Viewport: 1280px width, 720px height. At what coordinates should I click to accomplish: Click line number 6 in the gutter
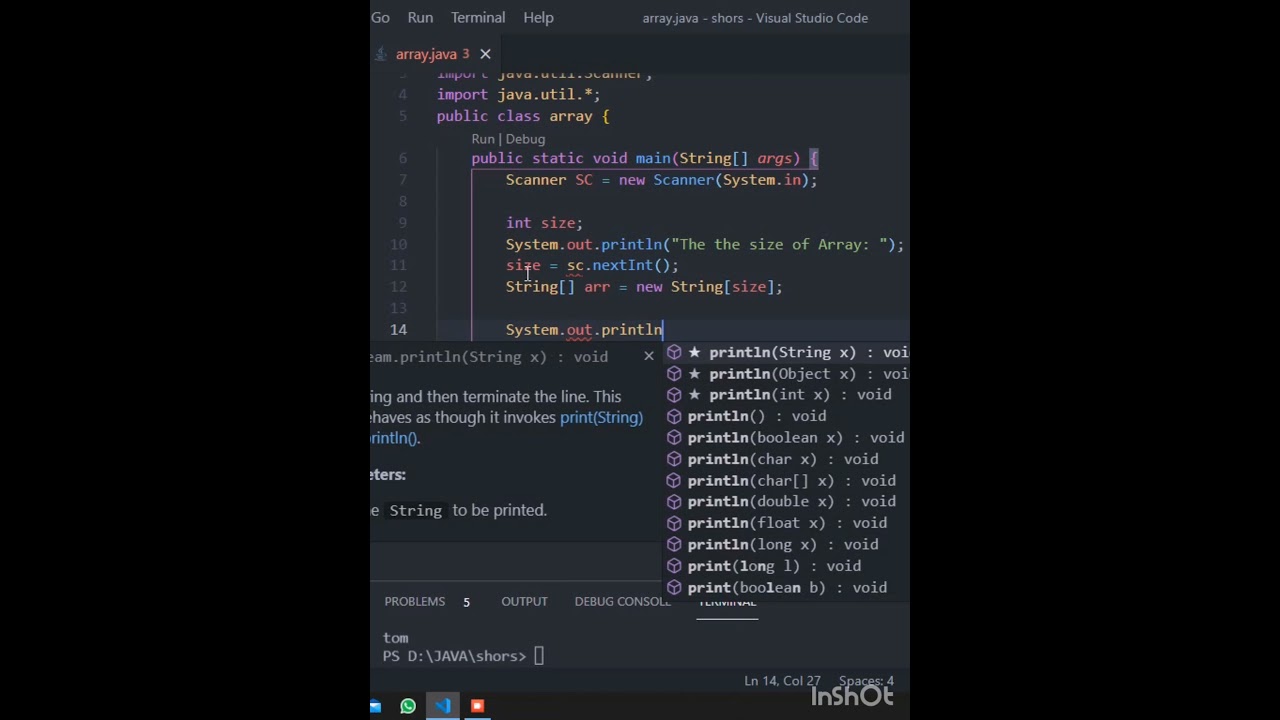tap(403, 158)
